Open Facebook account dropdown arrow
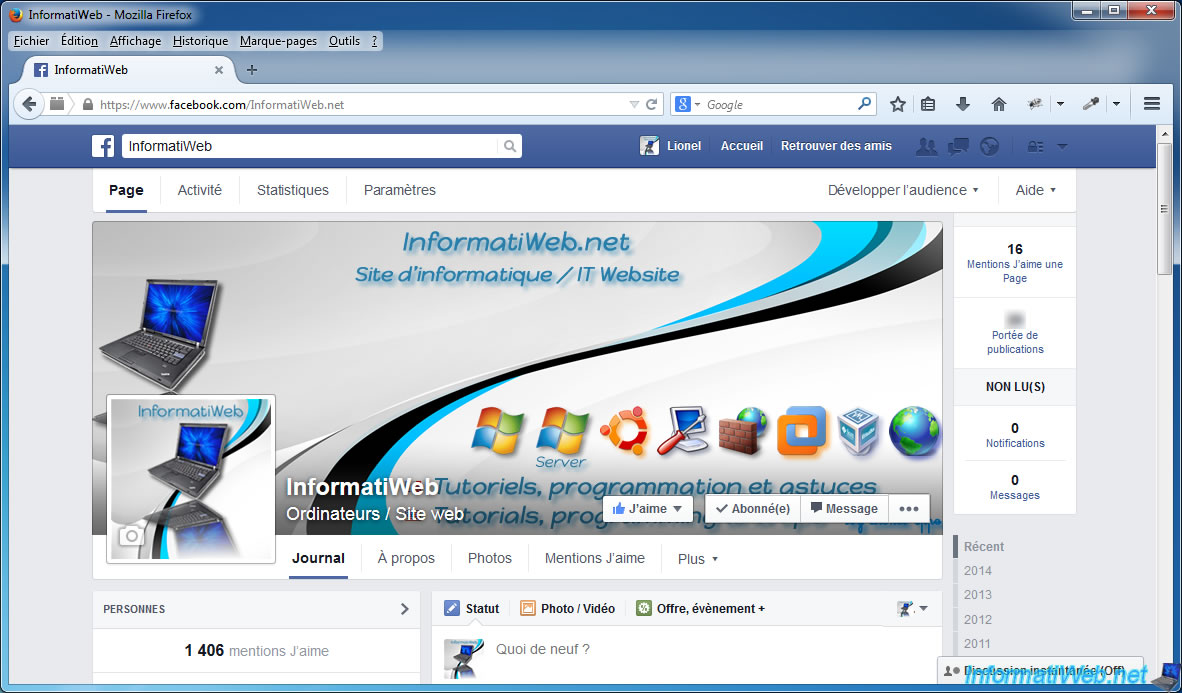This screenshot has height=693, width=1182. point(1062,146)
